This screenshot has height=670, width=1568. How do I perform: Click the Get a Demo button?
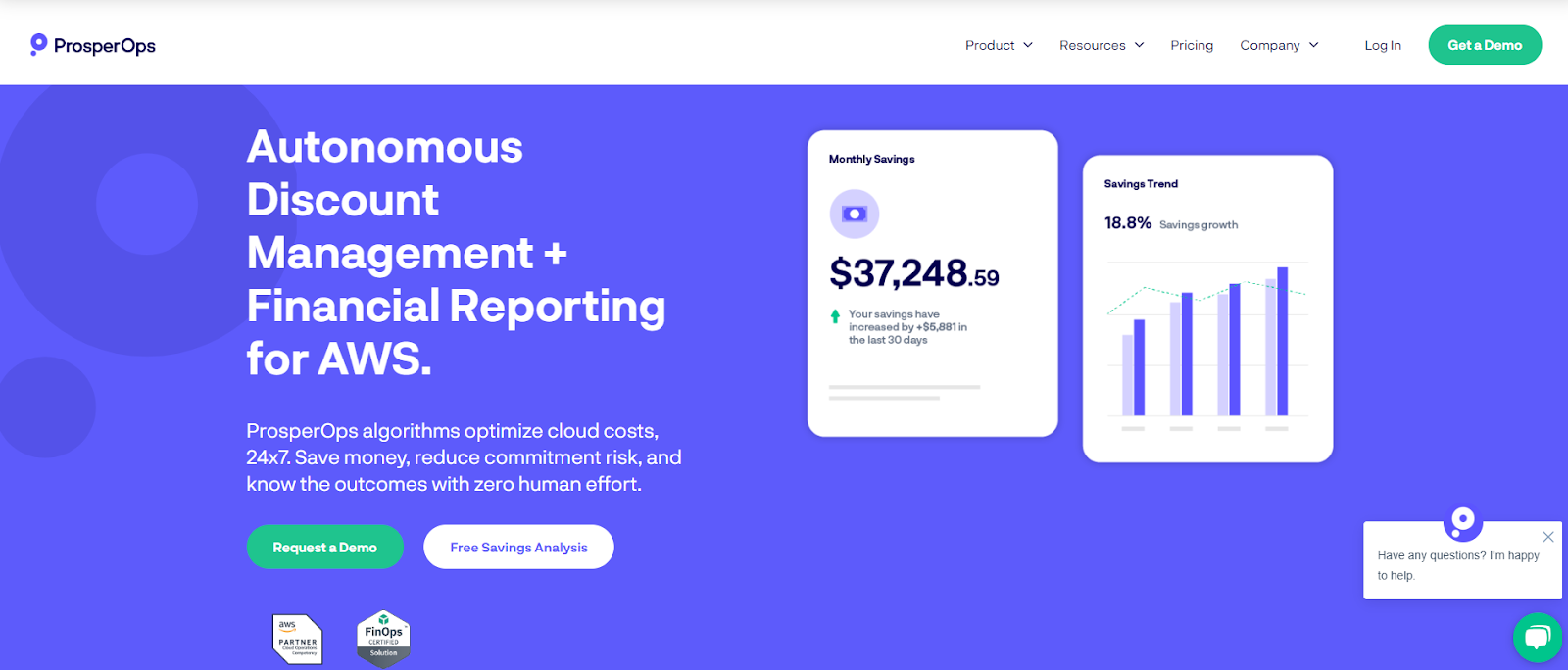pos(1485,45)
